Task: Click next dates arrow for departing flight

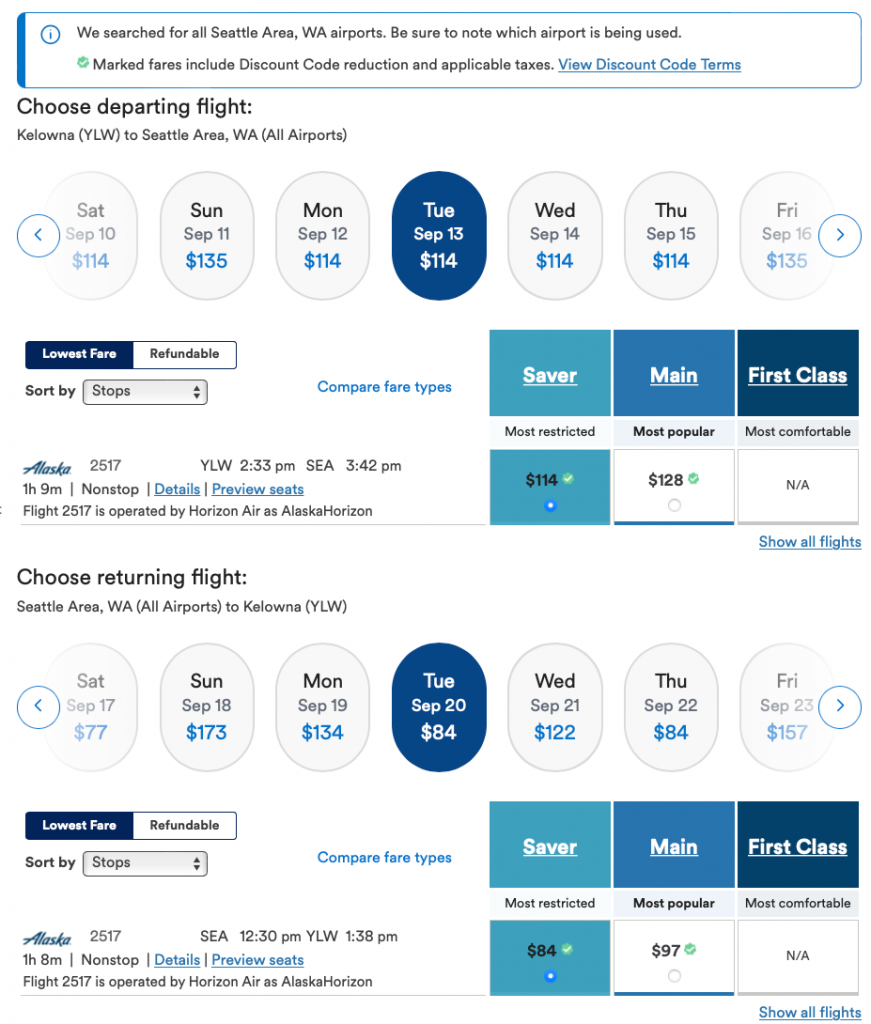Action: click(x=840, y=236)
